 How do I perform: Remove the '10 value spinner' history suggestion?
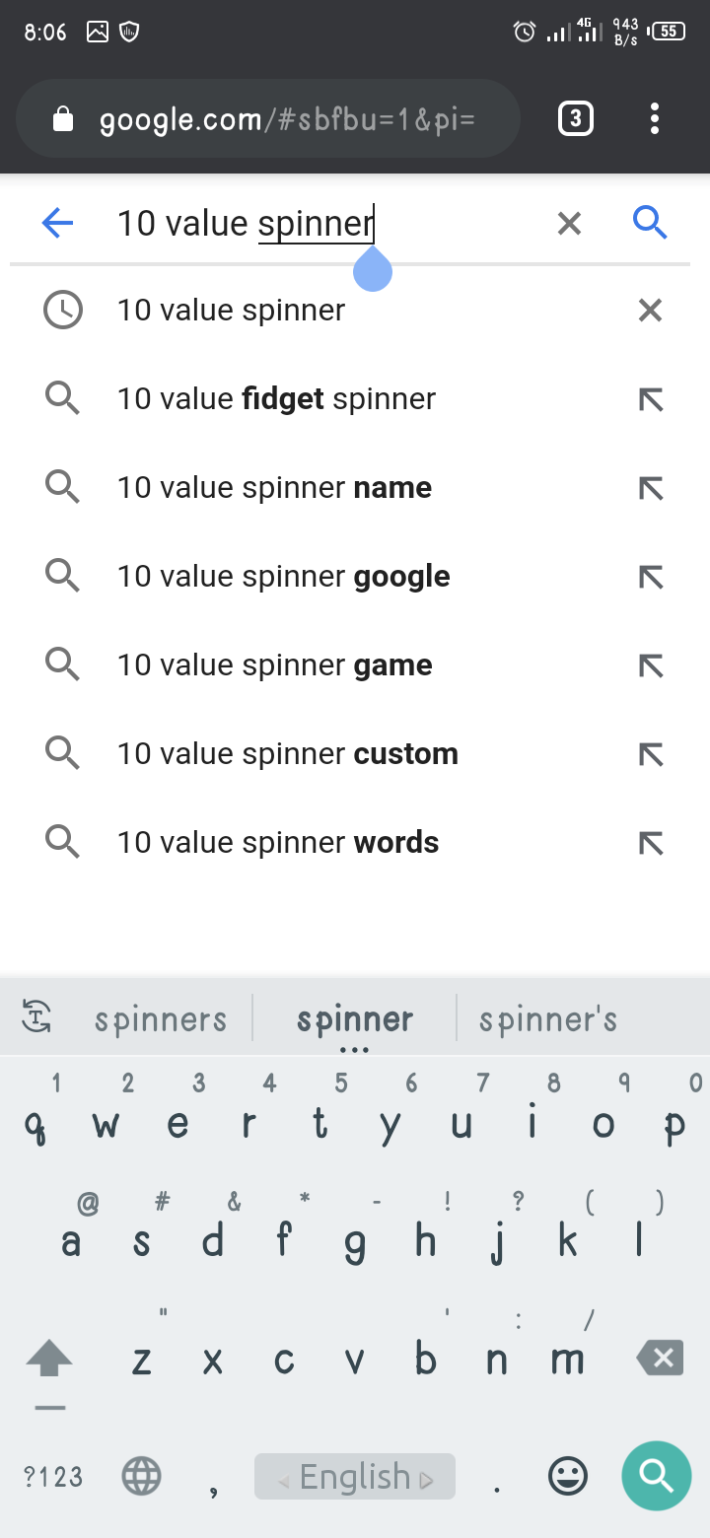point(650,311)
